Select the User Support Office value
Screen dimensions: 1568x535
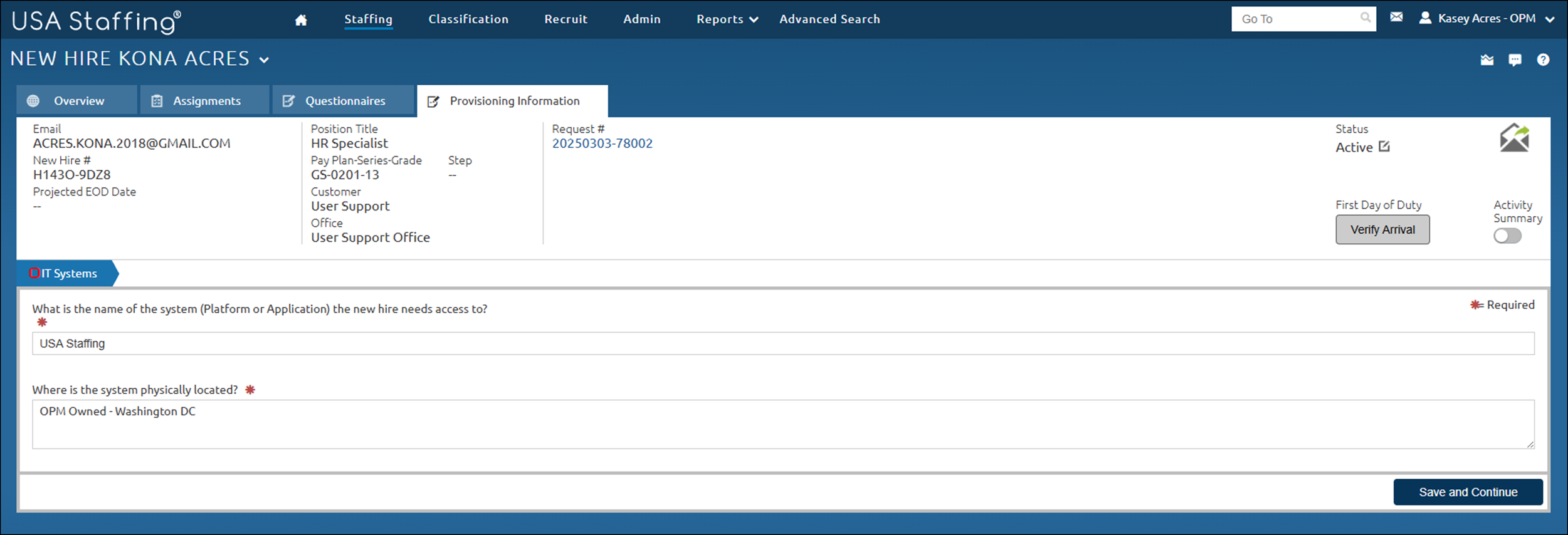point(371,237)
